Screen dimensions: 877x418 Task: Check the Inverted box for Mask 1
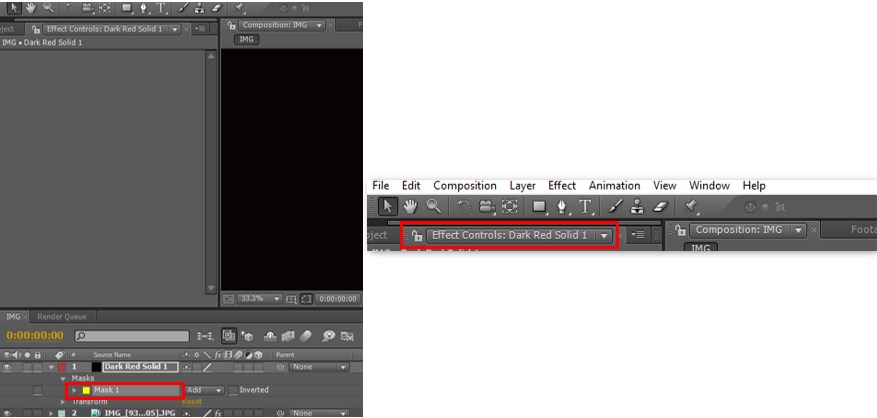click(233, 390)
